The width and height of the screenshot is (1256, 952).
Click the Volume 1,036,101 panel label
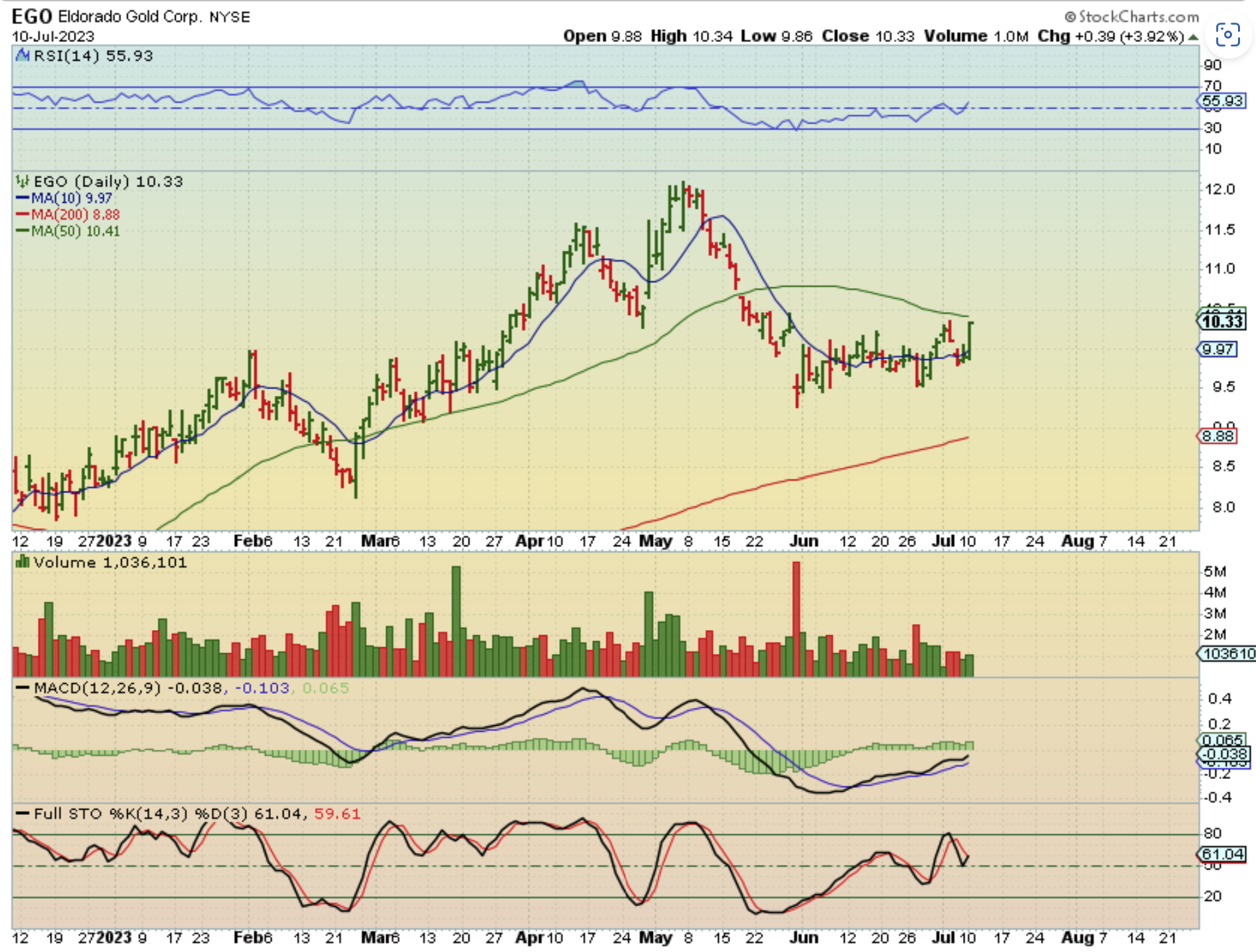[x=110, y=563]
